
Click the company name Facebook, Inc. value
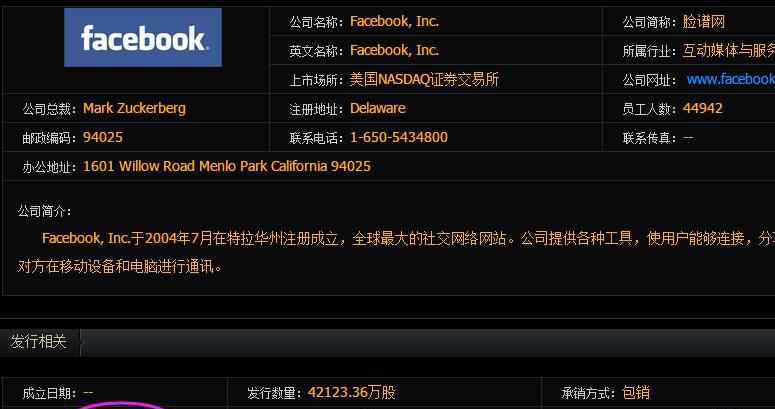[394, 21]
